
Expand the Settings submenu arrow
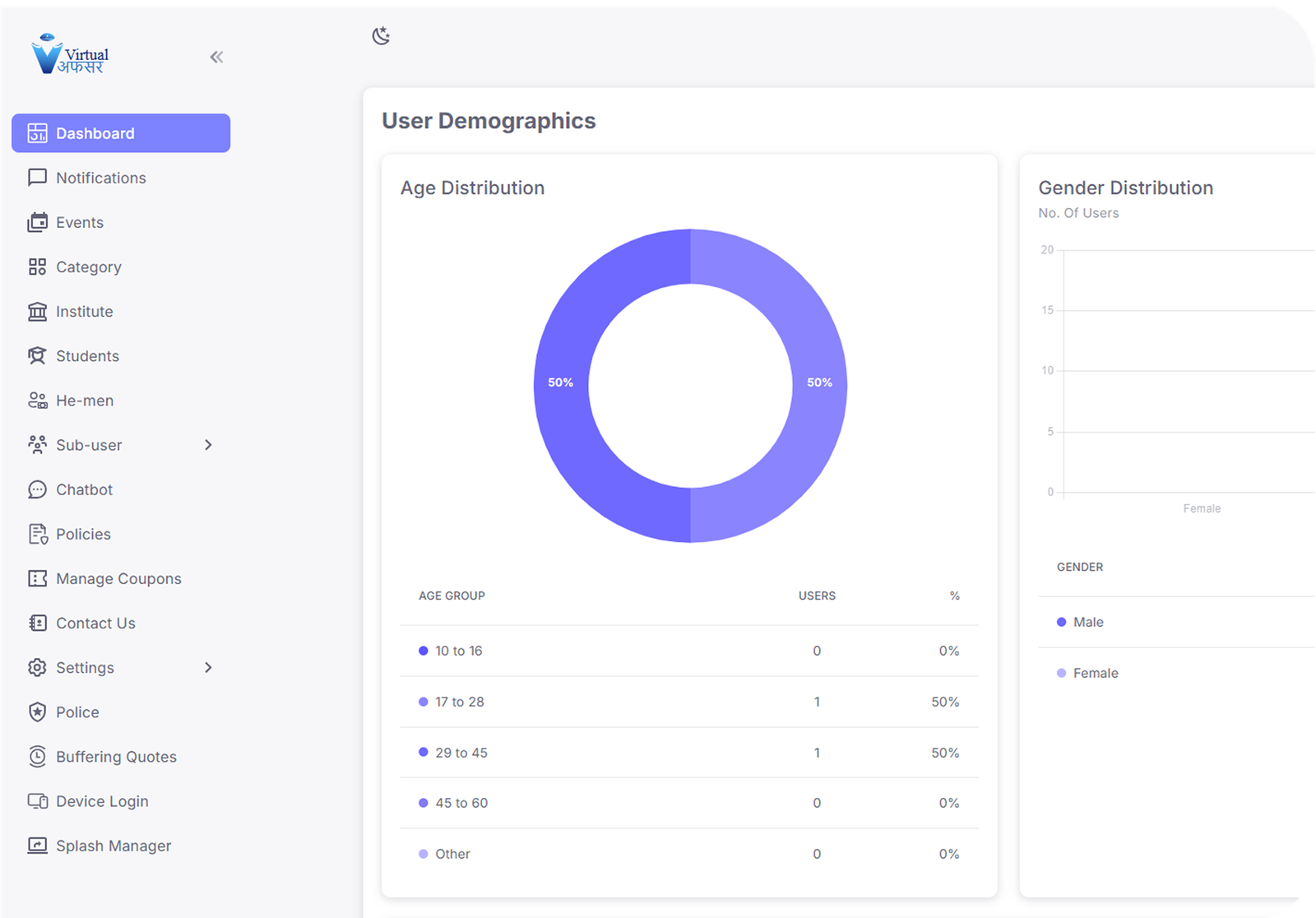[x=208, y=667]
